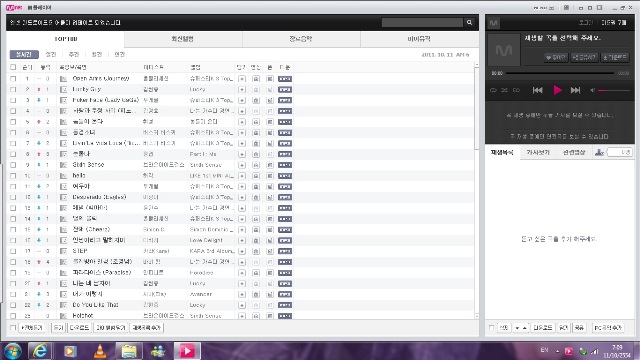Toggle the repeat mode icon in player
The height and width of the screenshot is (360, 640).
(x=493, y=90)
